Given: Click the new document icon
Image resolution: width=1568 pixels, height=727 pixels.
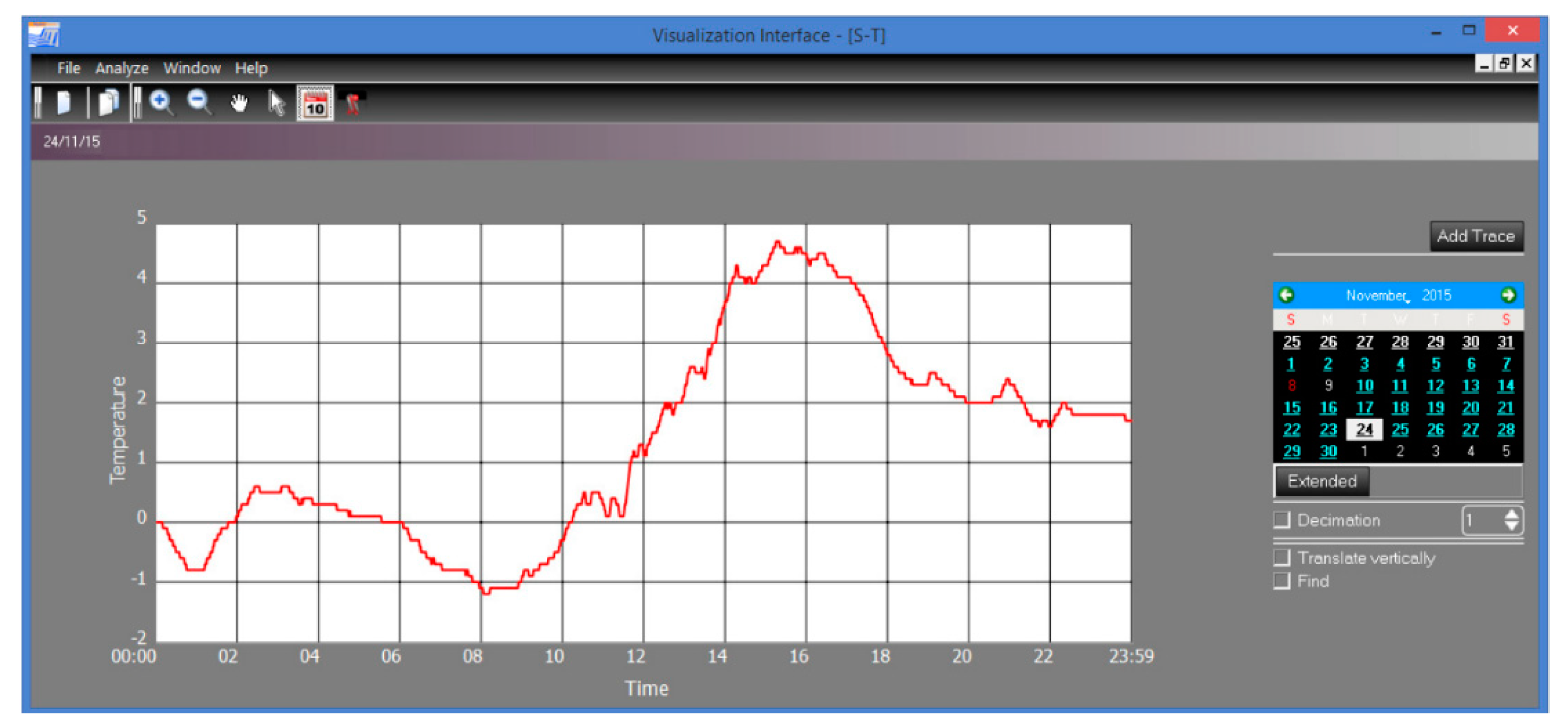Looking at the screenshot, I should coord(64,102).
